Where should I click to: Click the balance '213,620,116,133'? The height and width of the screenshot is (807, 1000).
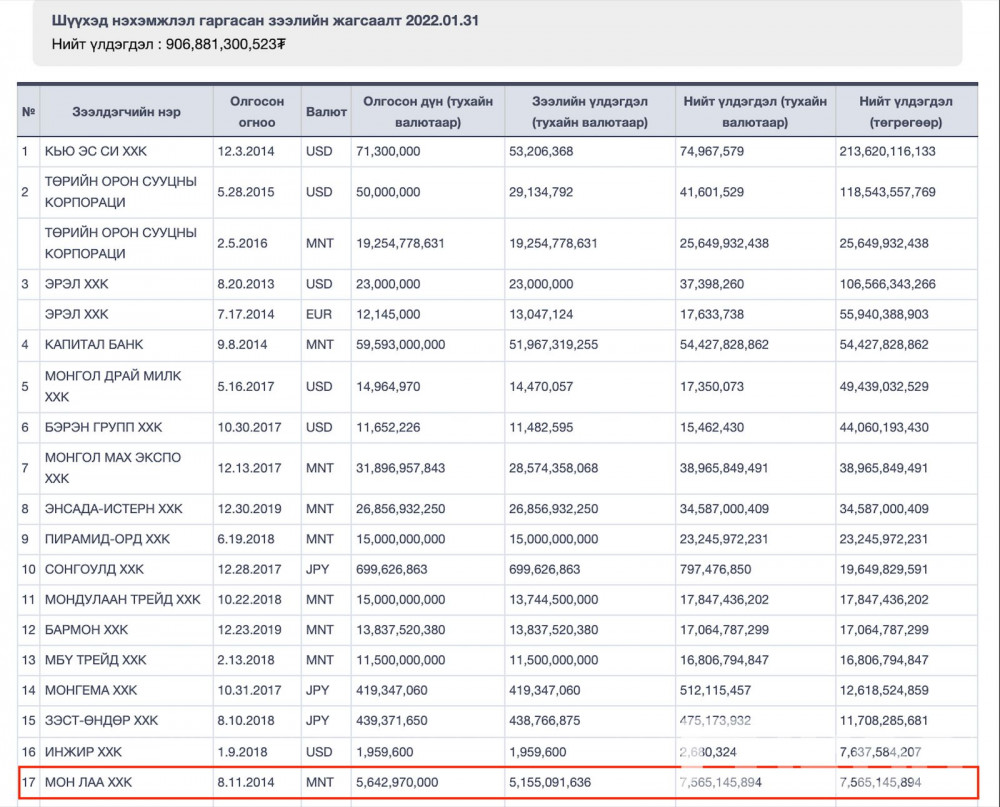click(887, 151)
